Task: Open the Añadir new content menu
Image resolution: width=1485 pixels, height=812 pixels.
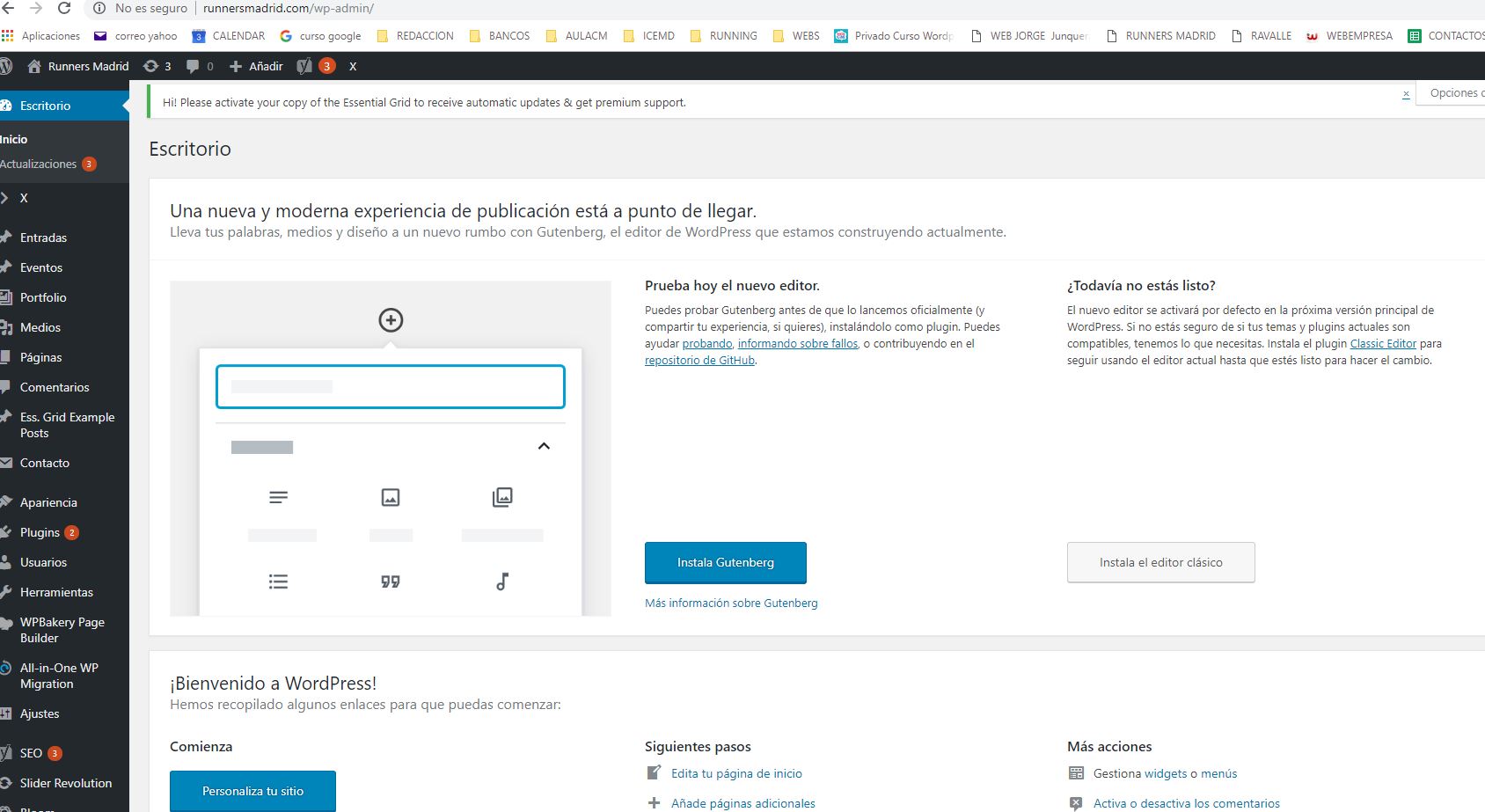Action: (256, 66)
